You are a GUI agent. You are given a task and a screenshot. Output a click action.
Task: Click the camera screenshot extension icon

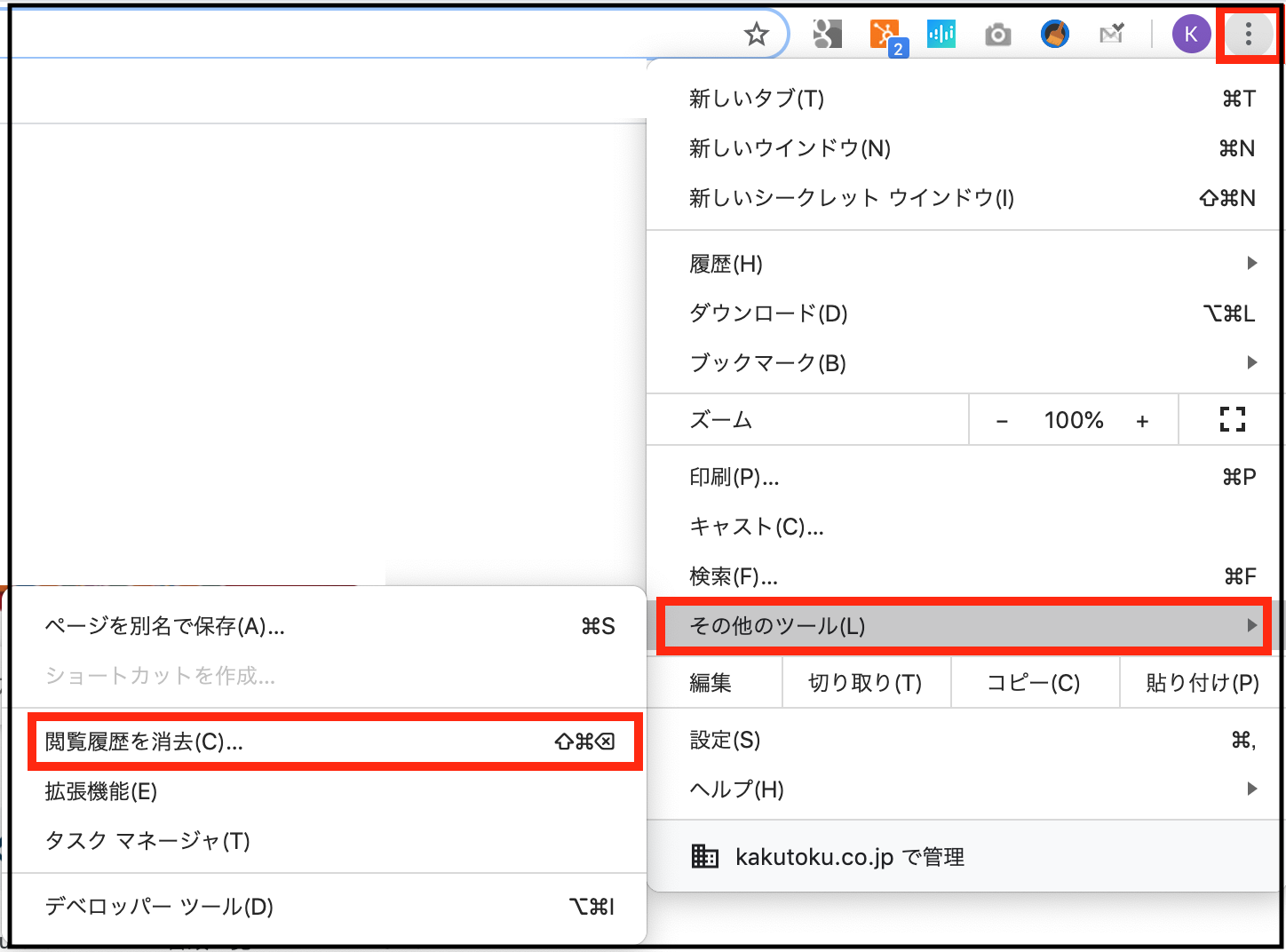point(998,36)
